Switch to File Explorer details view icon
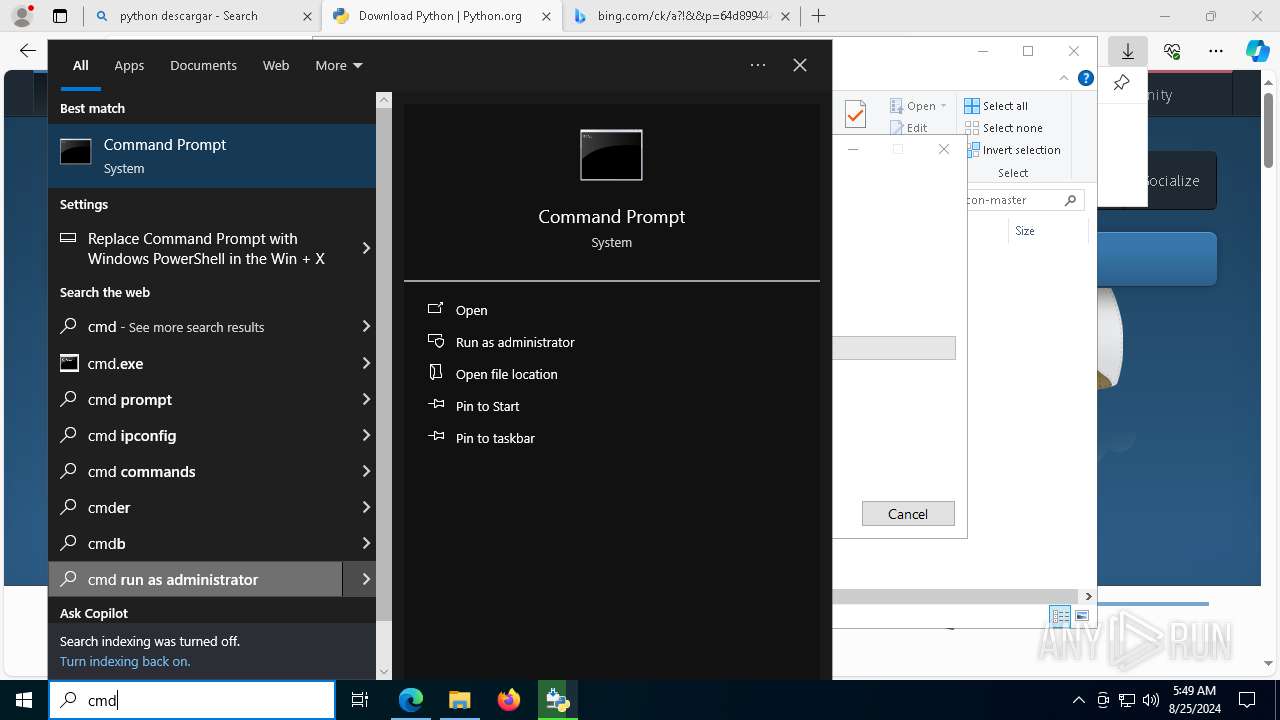The width and height of the screenshot is (1280, 720). (1060, 616)
